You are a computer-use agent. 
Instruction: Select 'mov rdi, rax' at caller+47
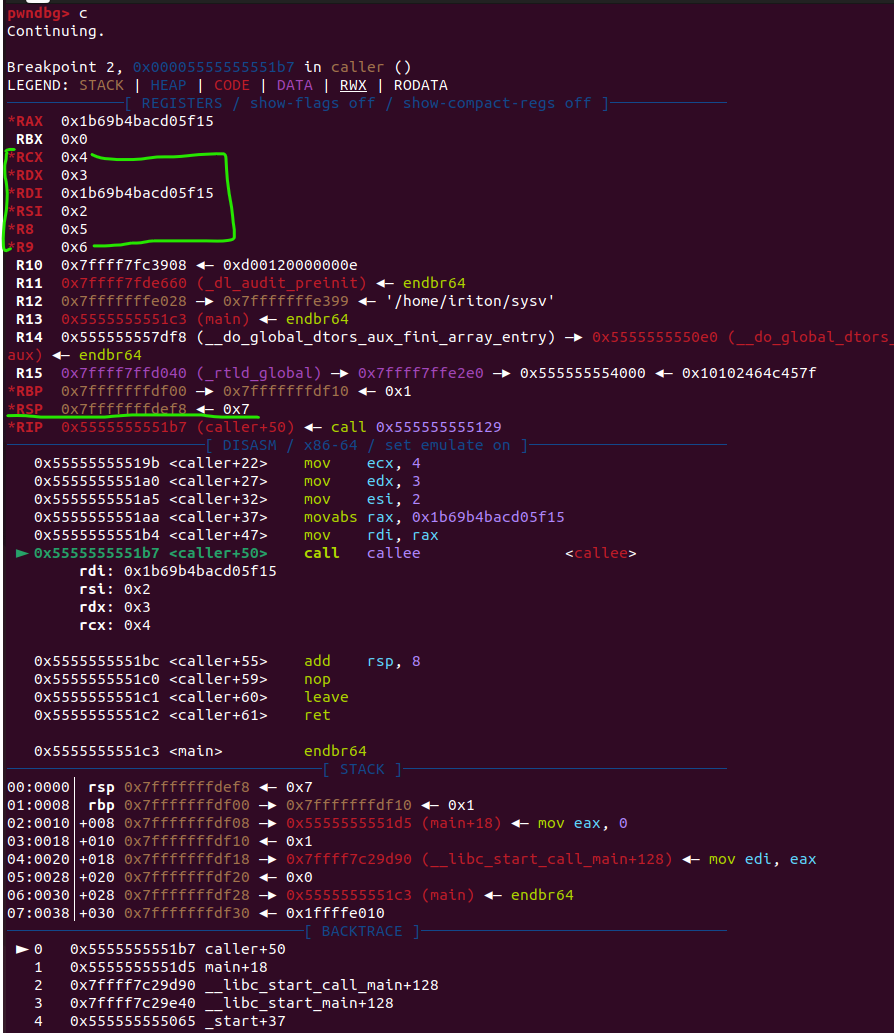coord(371,536)
